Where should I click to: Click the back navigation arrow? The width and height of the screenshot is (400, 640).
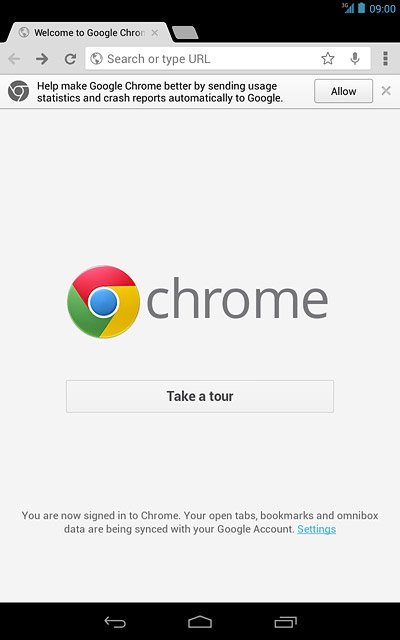(14, 59)
